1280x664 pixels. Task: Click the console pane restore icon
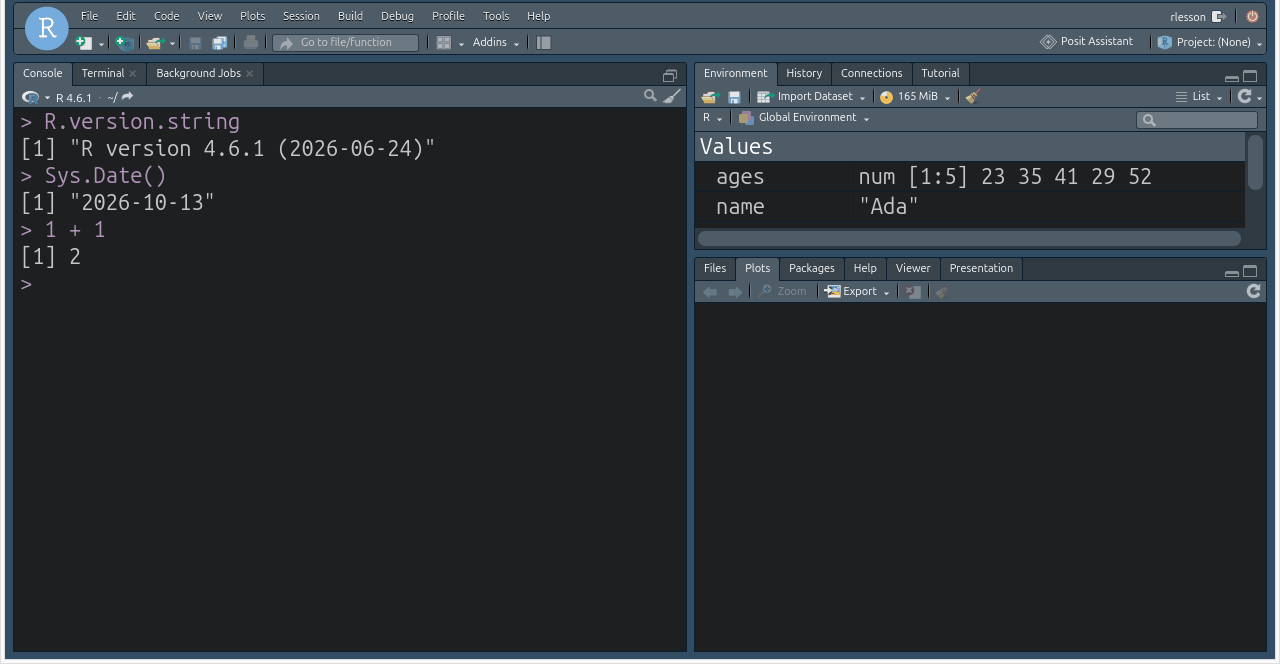point(670,76)
